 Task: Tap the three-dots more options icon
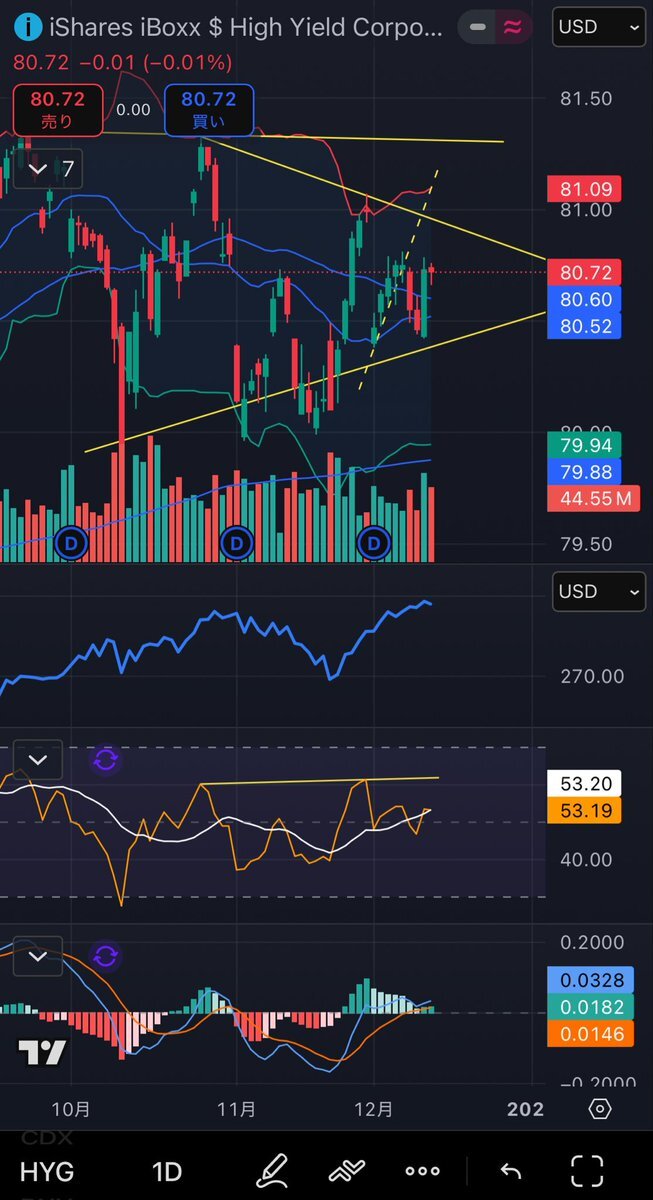[x=422, y=1170]
